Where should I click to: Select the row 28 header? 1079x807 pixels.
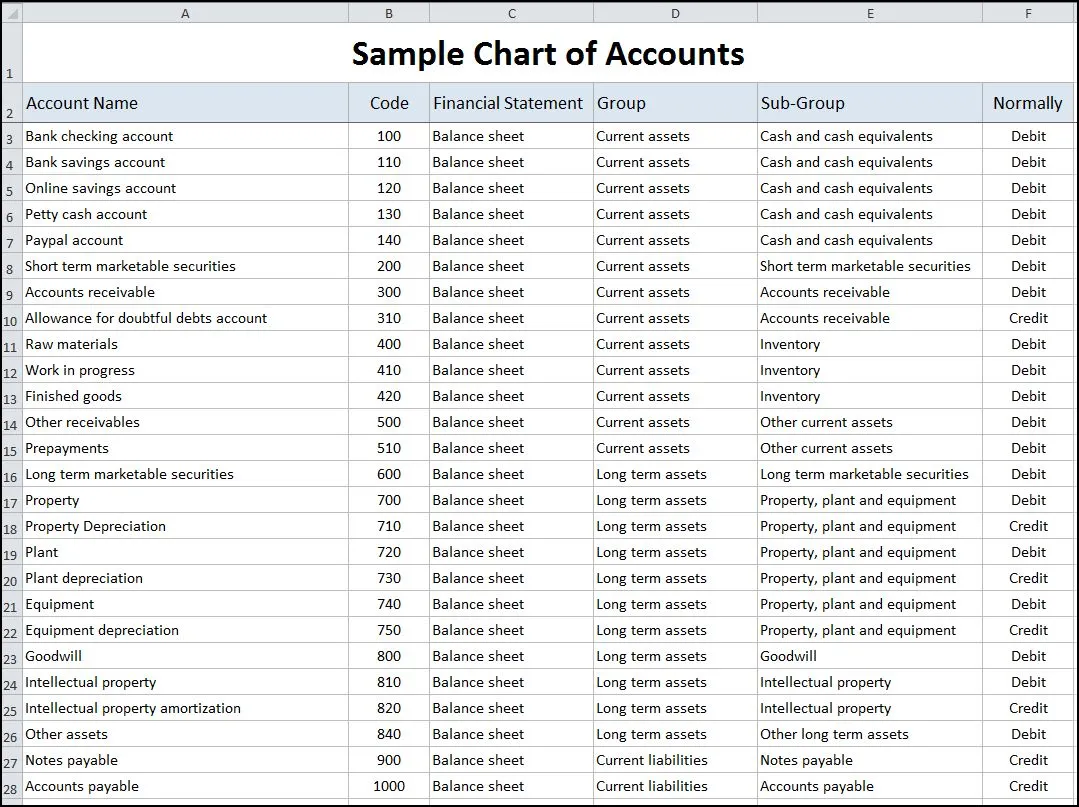pyautogui.click(x=11, y=787)
